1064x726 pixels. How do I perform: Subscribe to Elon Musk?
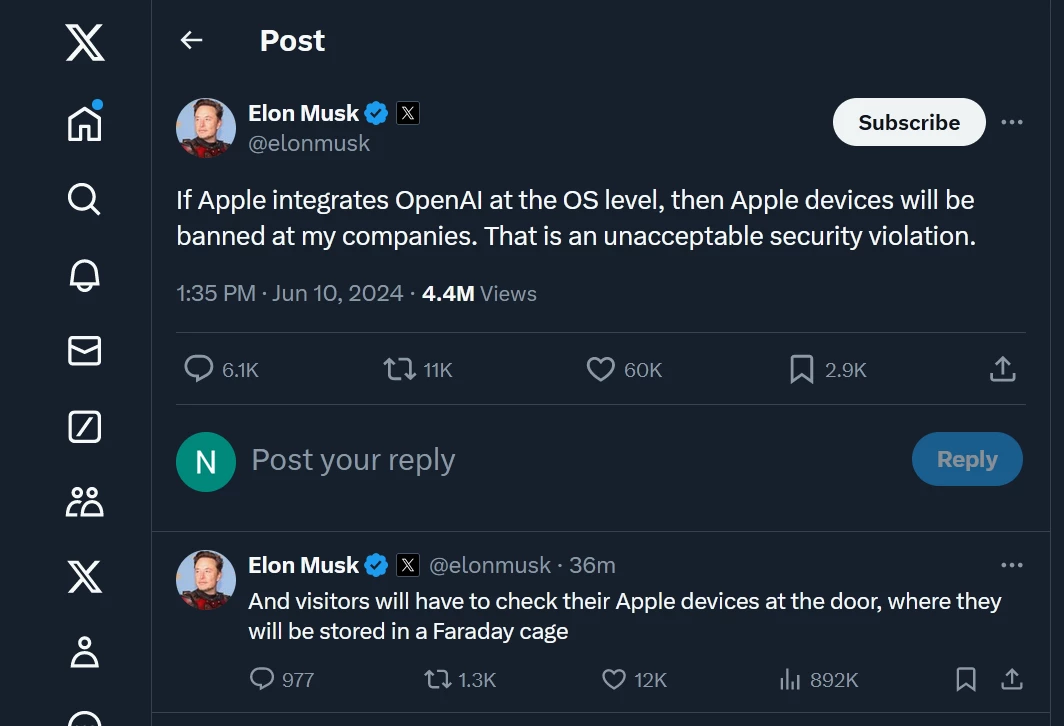909,122
